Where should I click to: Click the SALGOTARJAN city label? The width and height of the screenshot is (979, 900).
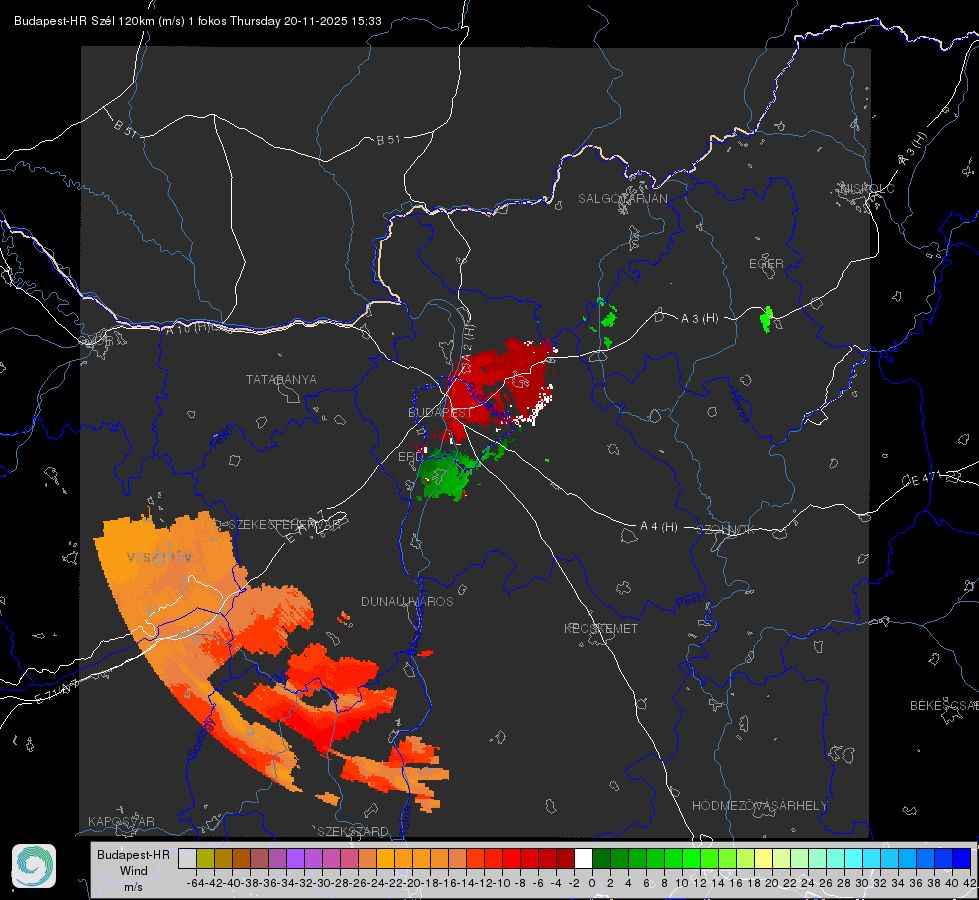pyautogui.click(x=622, y=199)
